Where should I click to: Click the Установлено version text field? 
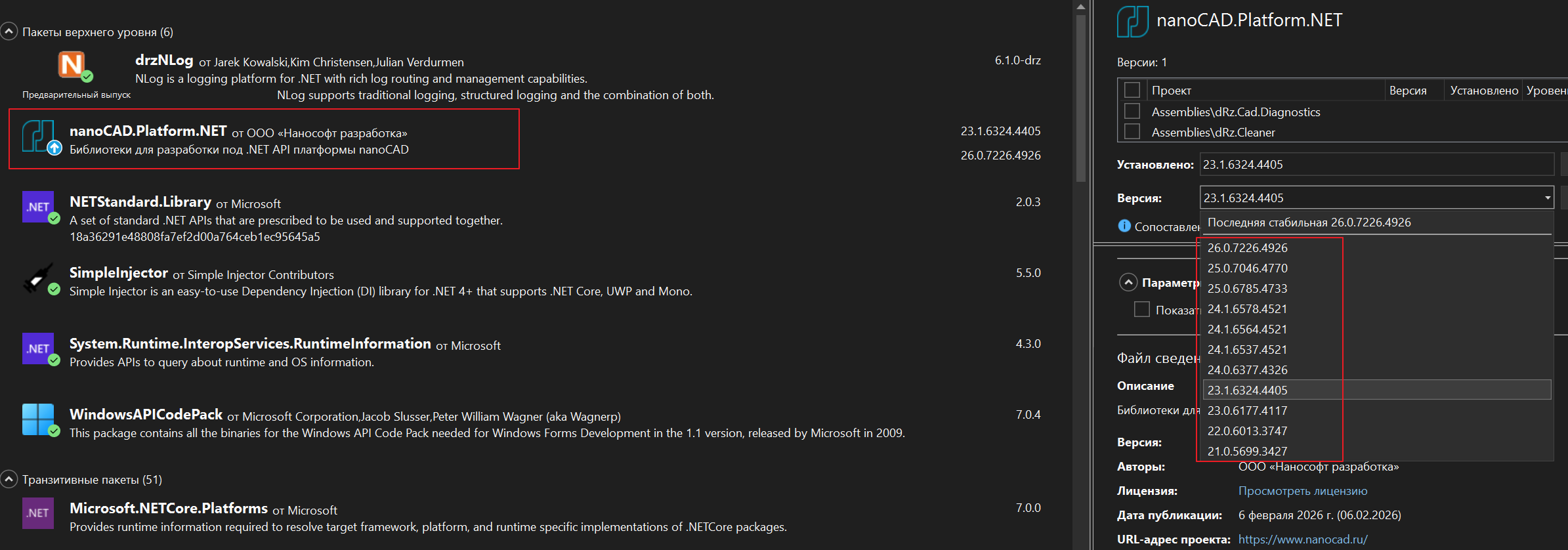point(1376,164)
